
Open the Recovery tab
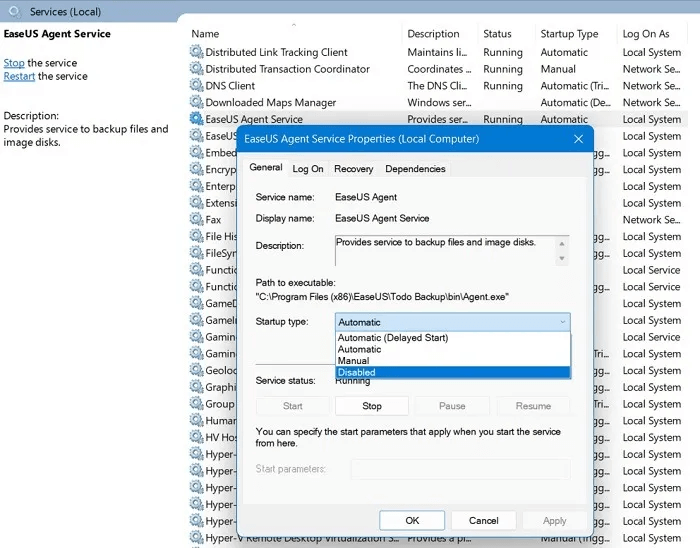tap(353, 169)
